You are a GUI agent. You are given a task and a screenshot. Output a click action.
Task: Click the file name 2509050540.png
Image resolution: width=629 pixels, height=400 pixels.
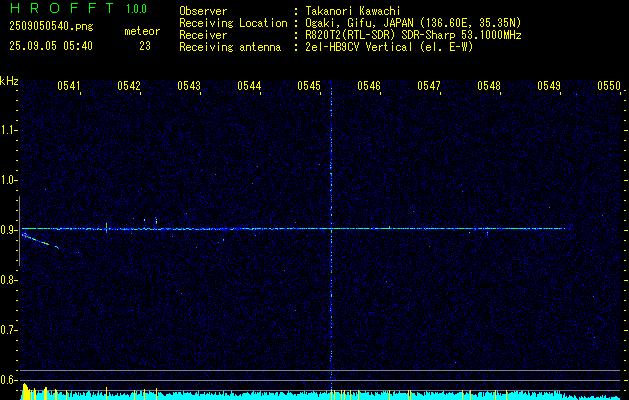[x=51, y=27]
